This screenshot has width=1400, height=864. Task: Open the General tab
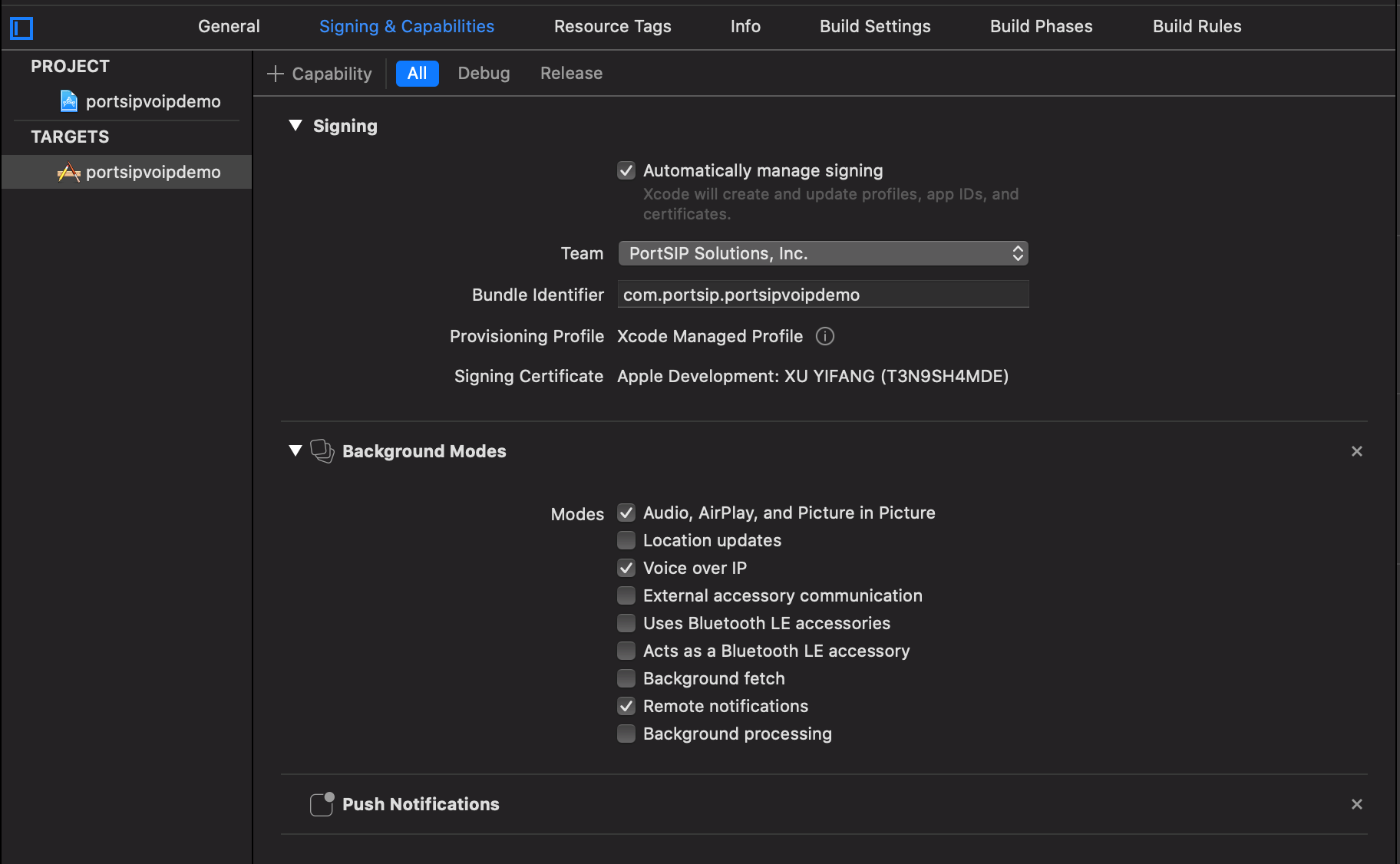point(229,26)
